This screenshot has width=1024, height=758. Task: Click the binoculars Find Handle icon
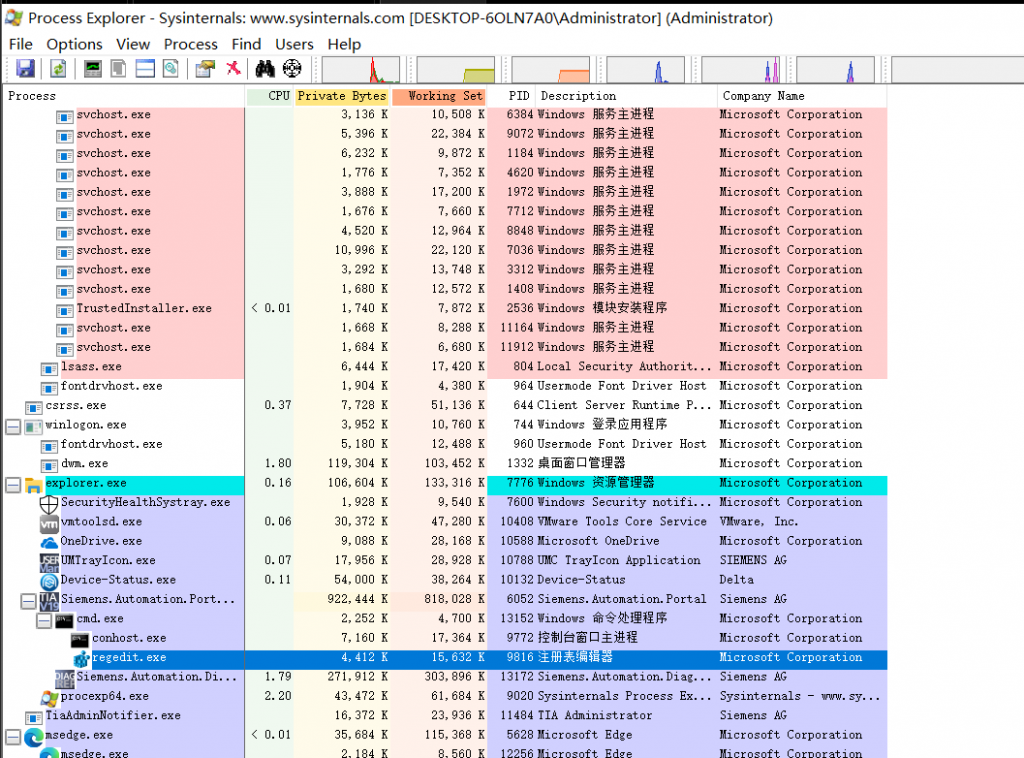[264, 68]
